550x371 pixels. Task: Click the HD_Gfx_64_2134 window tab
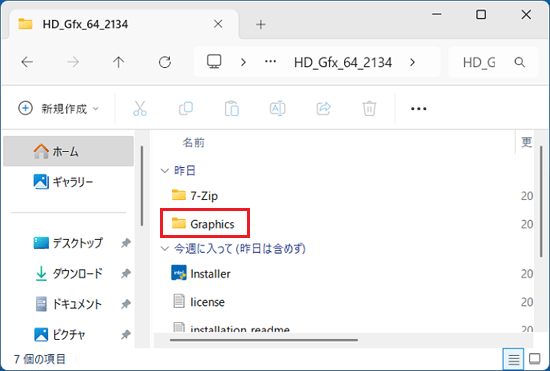click(x=123, y=24)
